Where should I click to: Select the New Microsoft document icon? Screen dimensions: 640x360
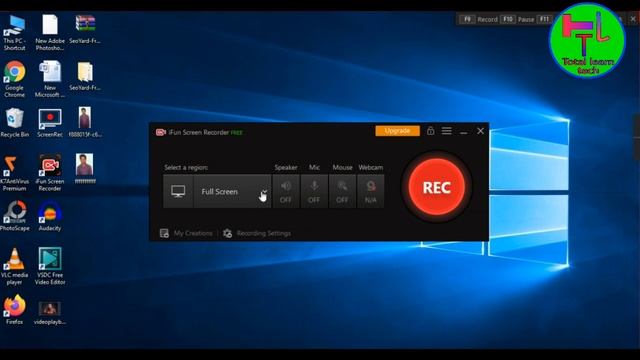coord(50,79)
